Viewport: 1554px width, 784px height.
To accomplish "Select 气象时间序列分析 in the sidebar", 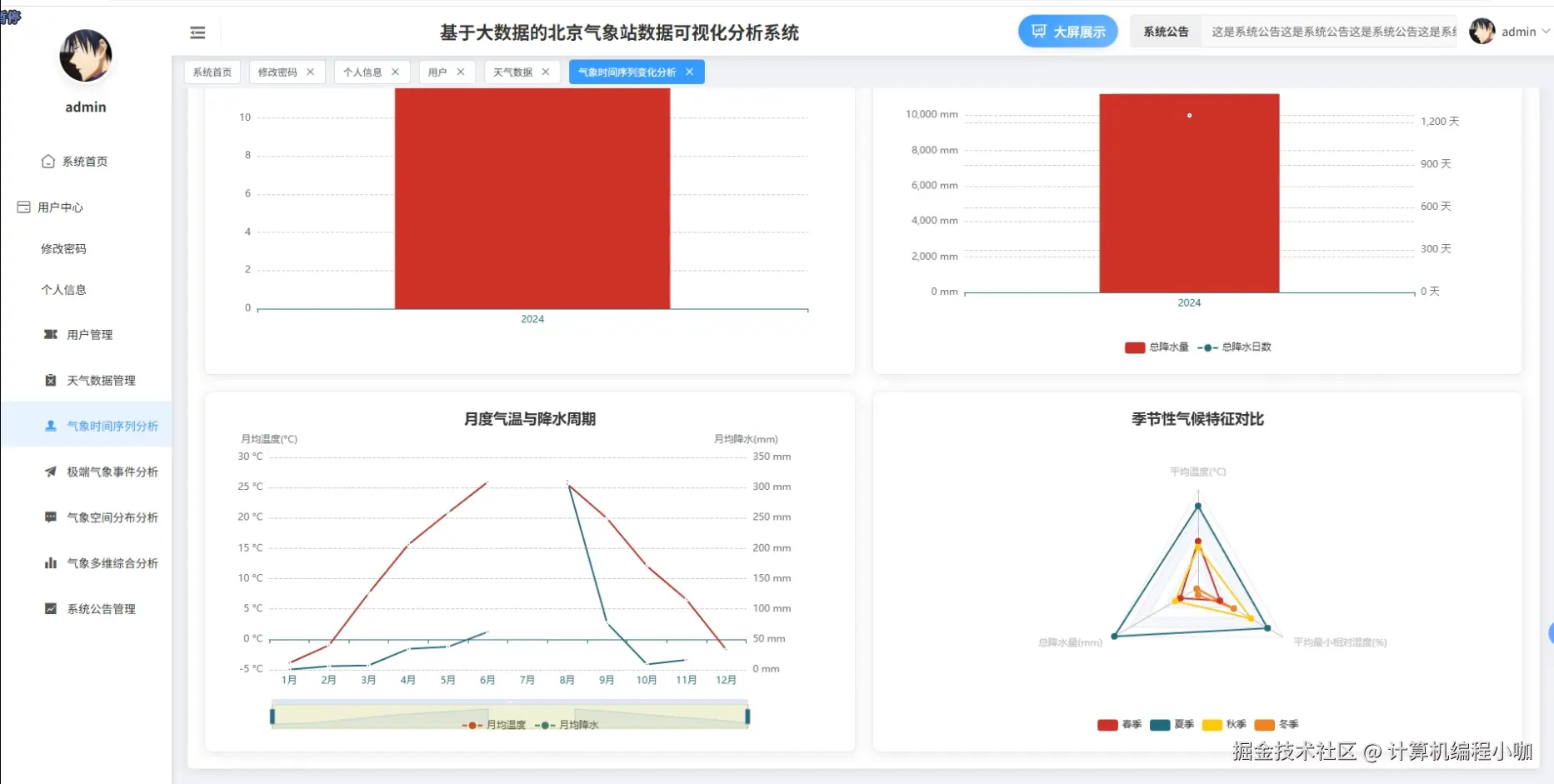I will coord(112,426).
